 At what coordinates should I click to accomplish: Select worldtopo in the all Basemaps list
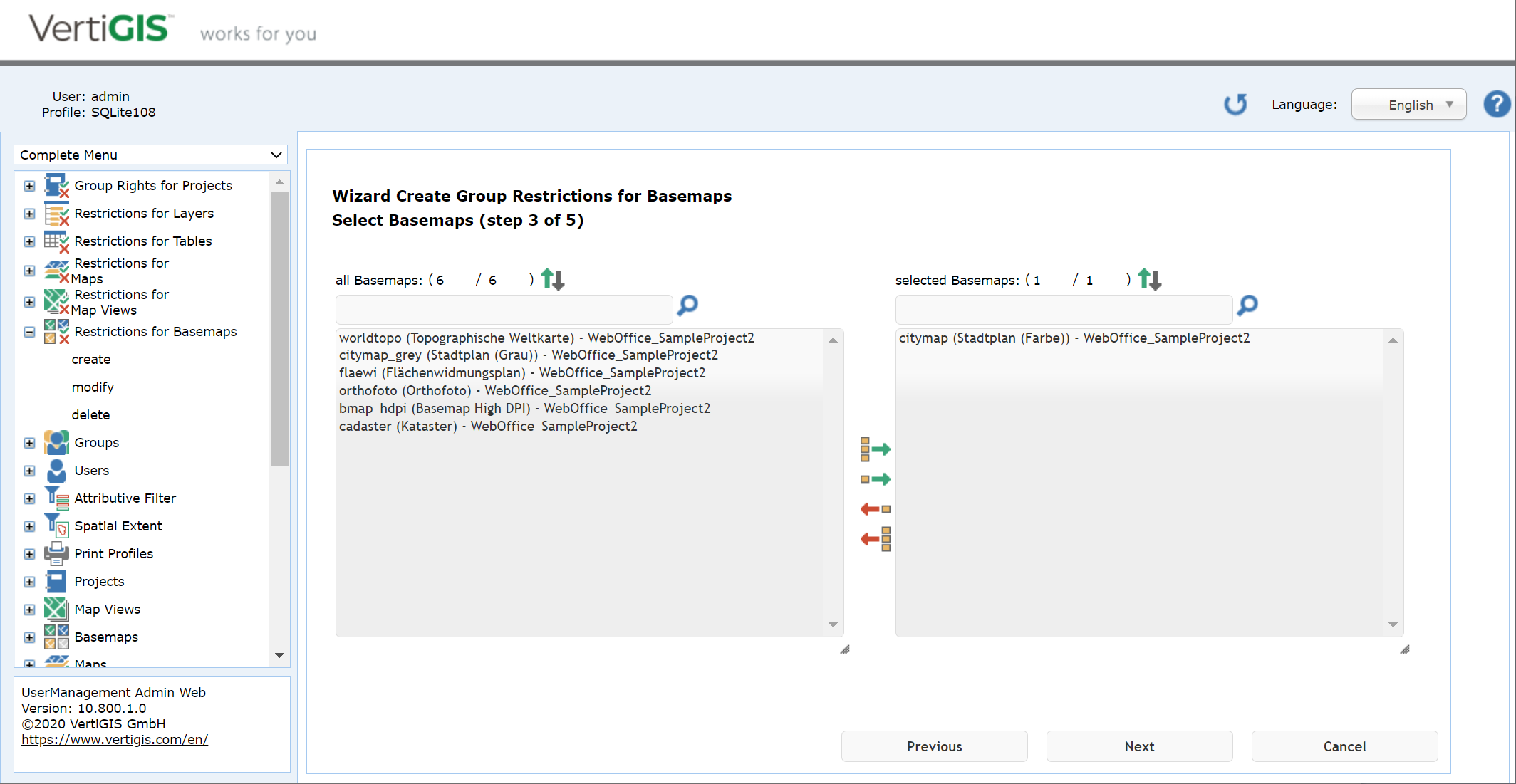point(546,337)
